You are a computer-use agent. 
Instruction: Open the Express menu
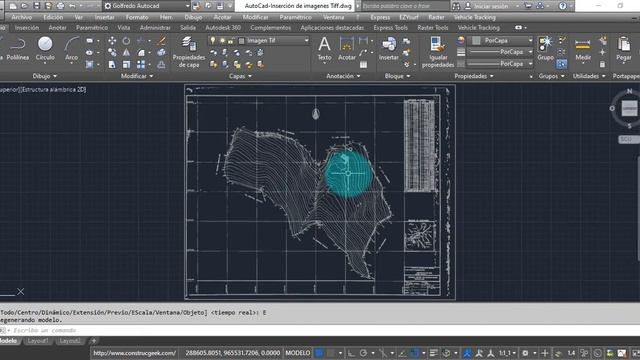380,17
